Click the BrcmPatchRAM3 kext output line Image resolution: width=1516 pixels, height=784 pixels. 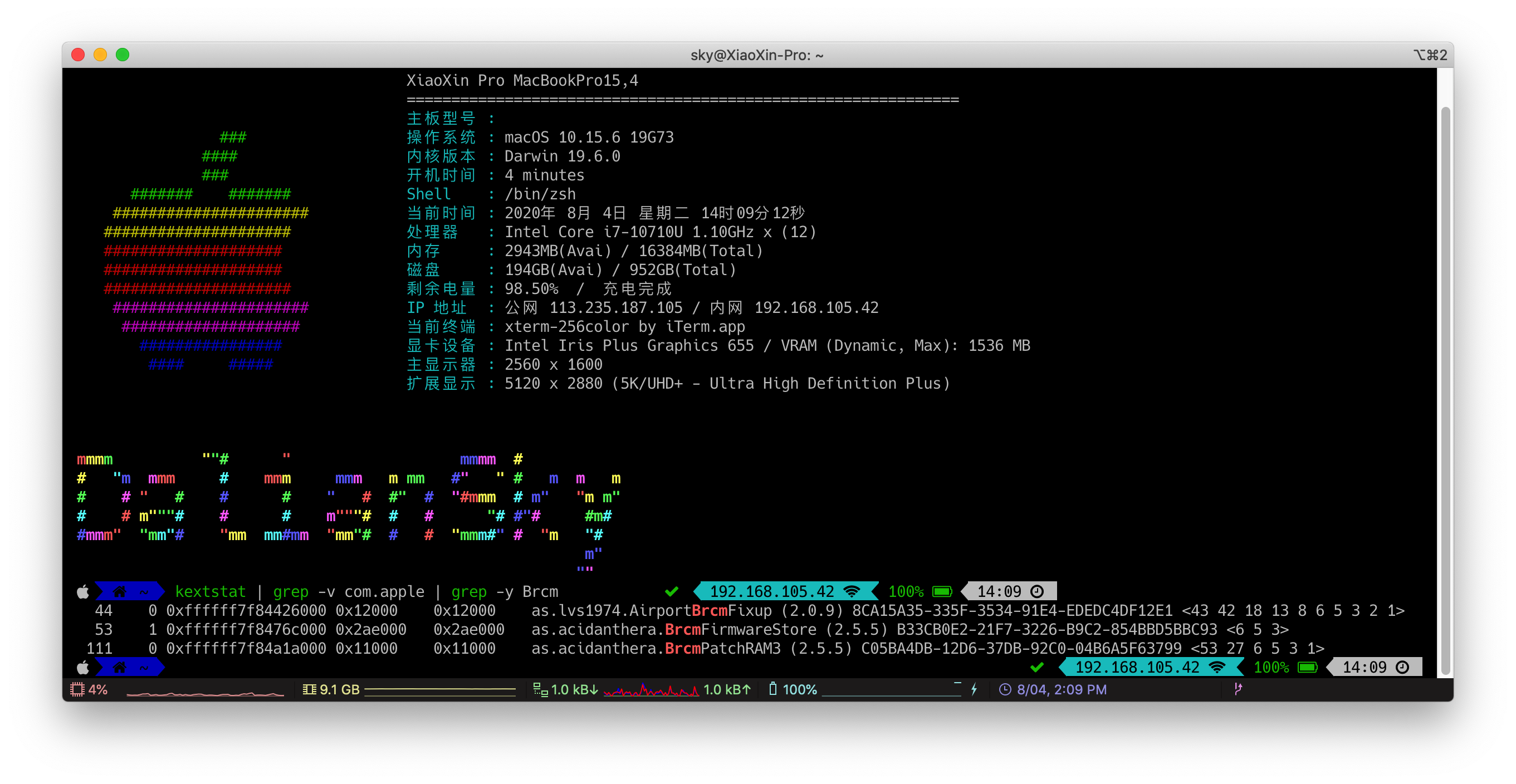click(x=705, y=648)
